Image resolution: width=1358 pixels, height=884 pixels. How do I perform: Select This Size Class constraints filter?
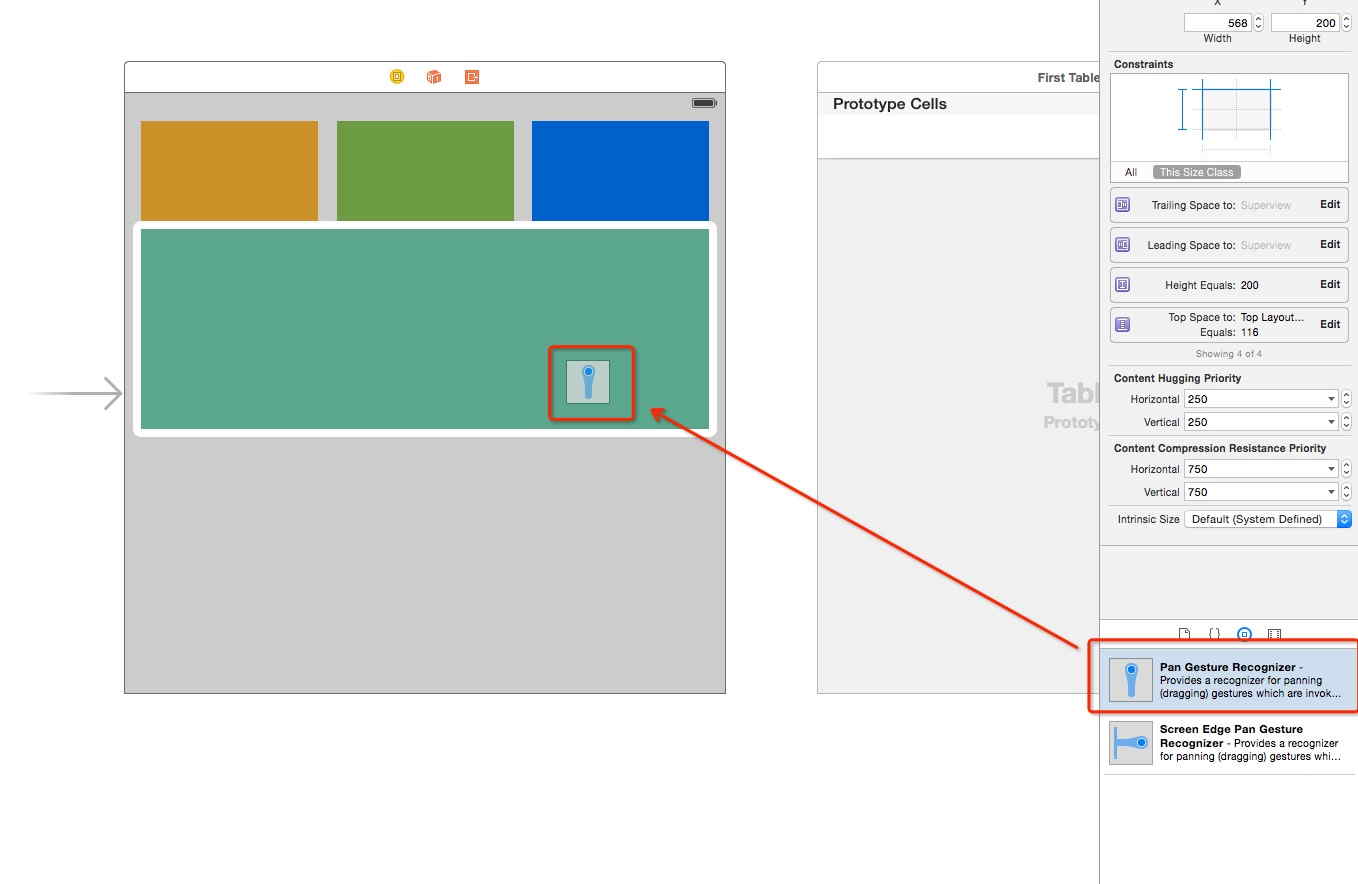tap(1196, 172)
